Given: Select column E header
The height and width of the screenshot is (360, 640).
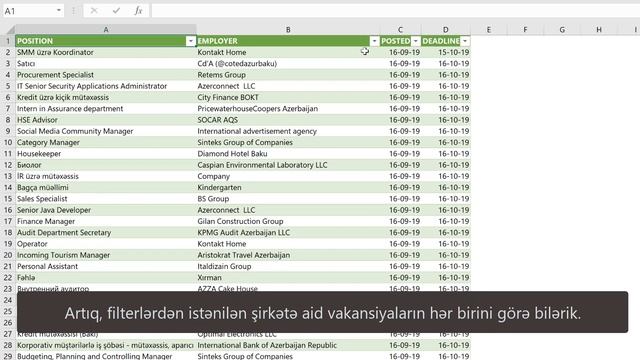Looking at the screenshot, I should click(x=489, y=29).
